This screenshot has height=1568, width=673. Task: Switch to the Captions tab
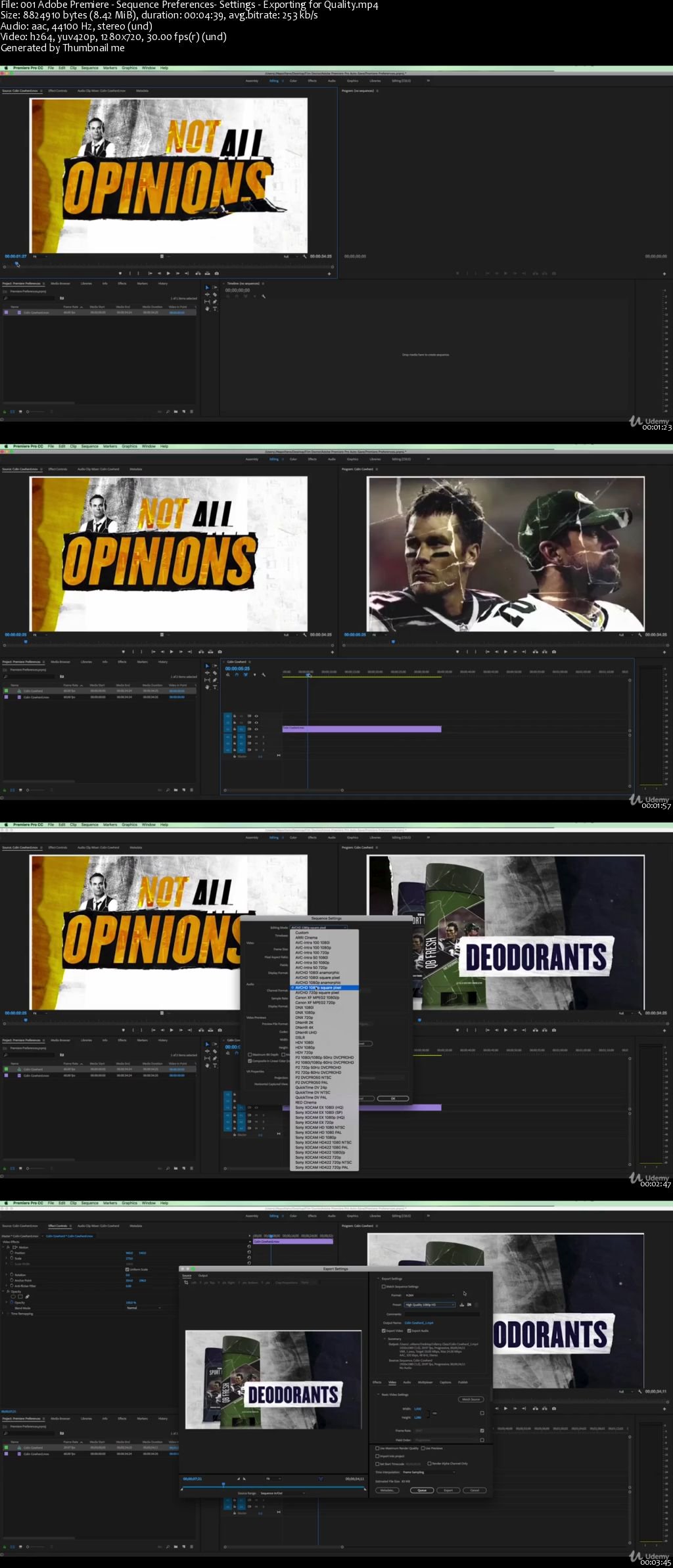(x=446, y=1382)
